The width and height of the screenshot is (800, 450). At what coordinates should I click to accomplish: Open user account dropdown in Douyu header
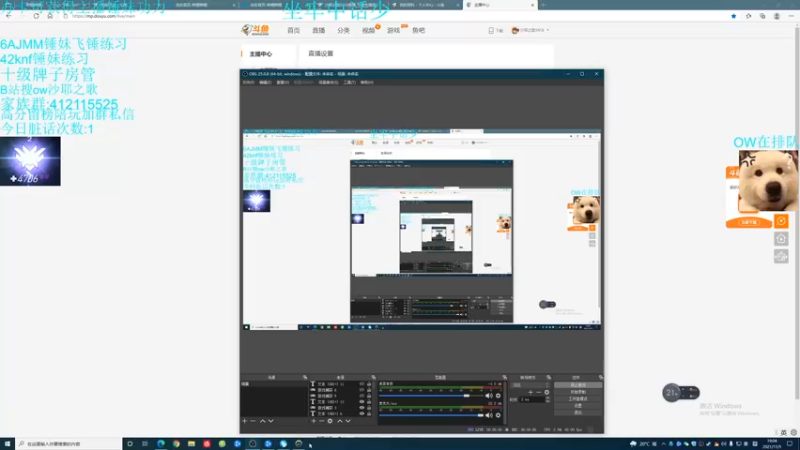coord(531,30)
